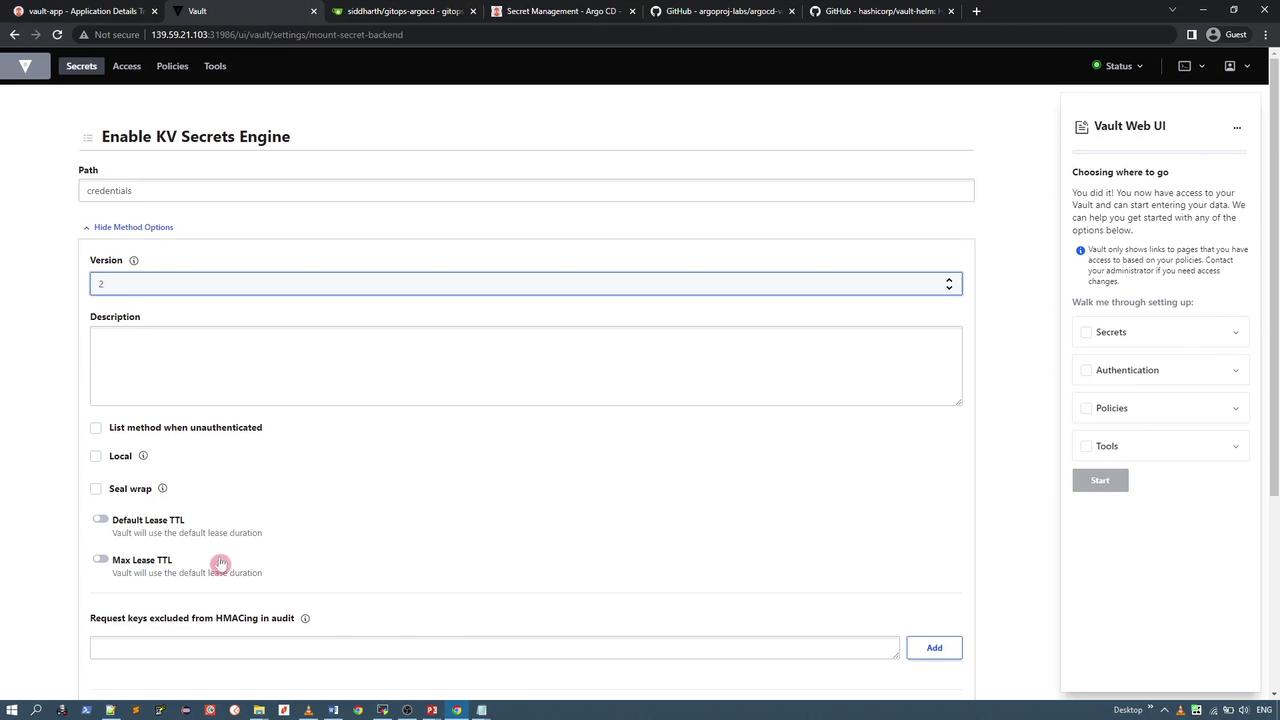Open the Tools navigation tab
1280x720 pixels.
pos(215,66)
